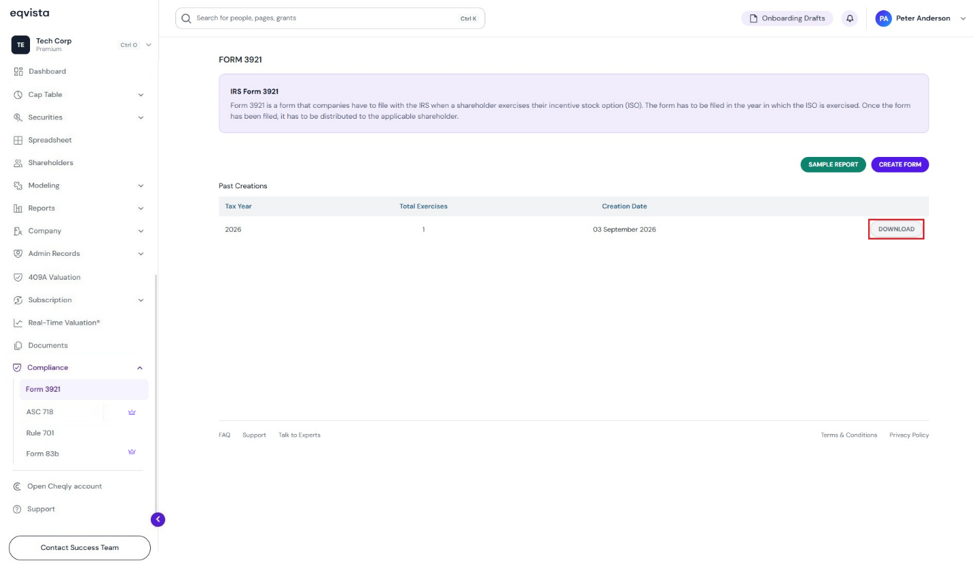Click the Shareholders people icon
The height and width of the screenshot is (565, 974).
coord(18,163)
